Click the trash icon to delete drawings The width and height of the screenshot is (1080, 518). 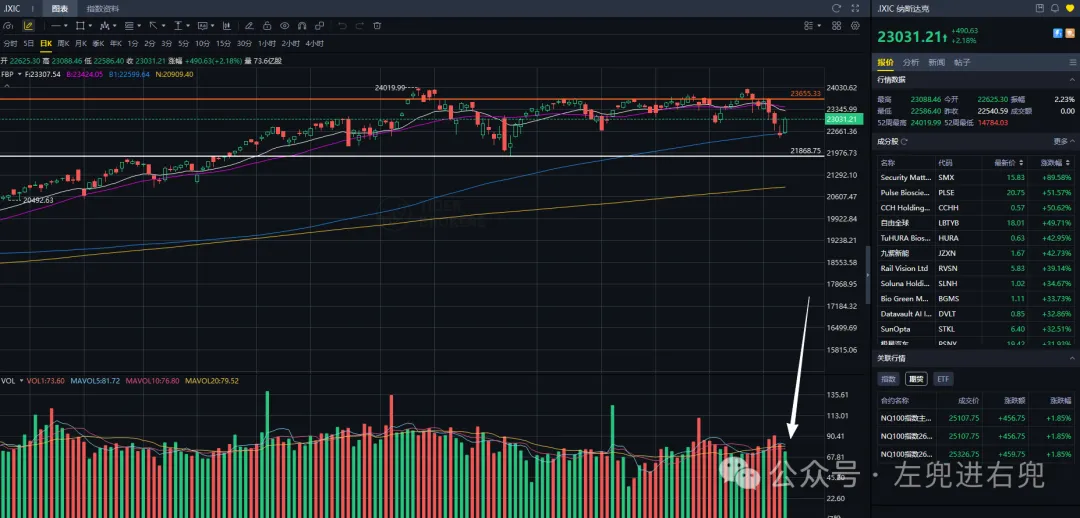377,25
